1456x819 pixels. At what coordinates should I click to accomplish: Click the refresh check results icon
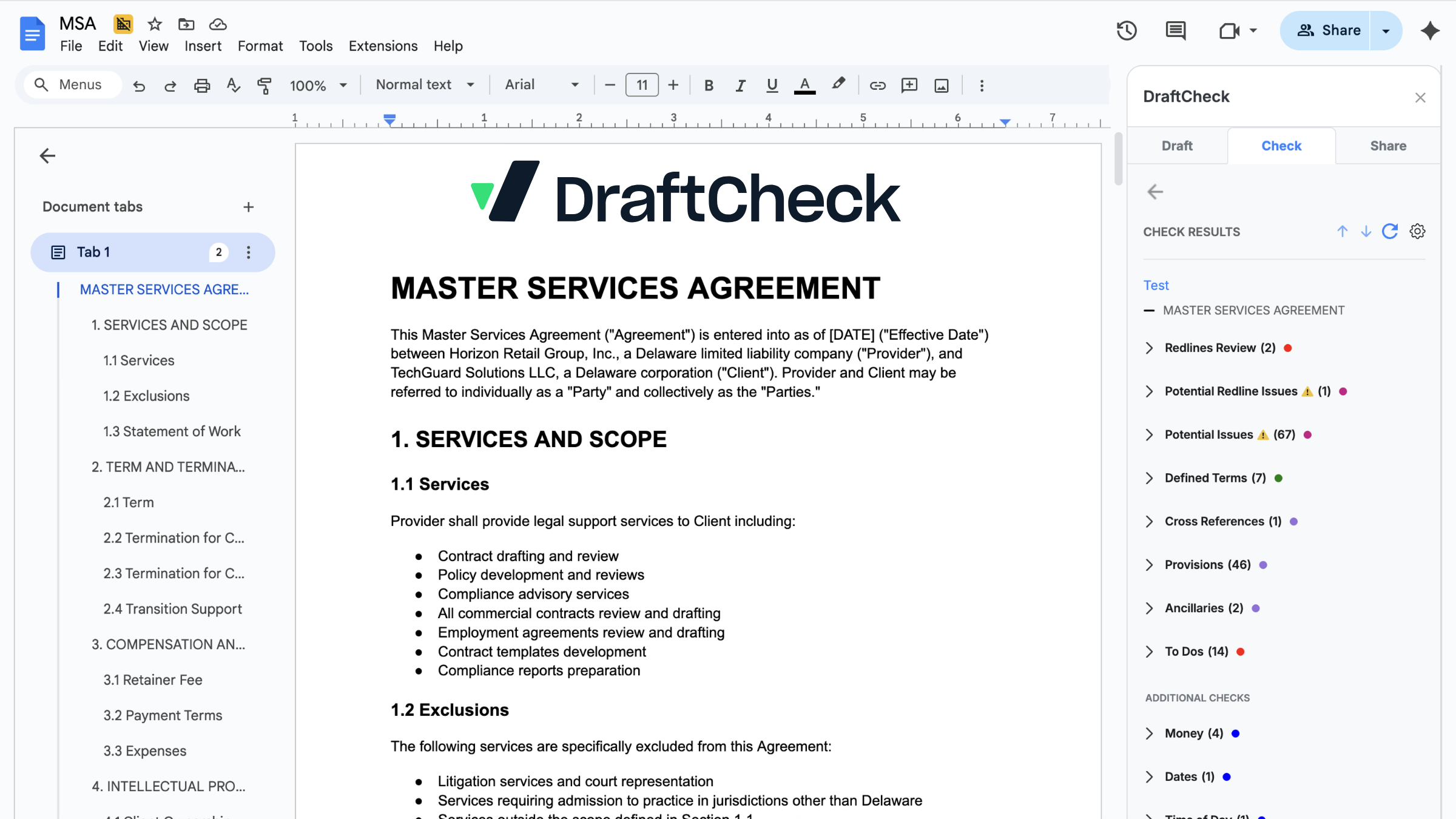[x=1390, y=231]
